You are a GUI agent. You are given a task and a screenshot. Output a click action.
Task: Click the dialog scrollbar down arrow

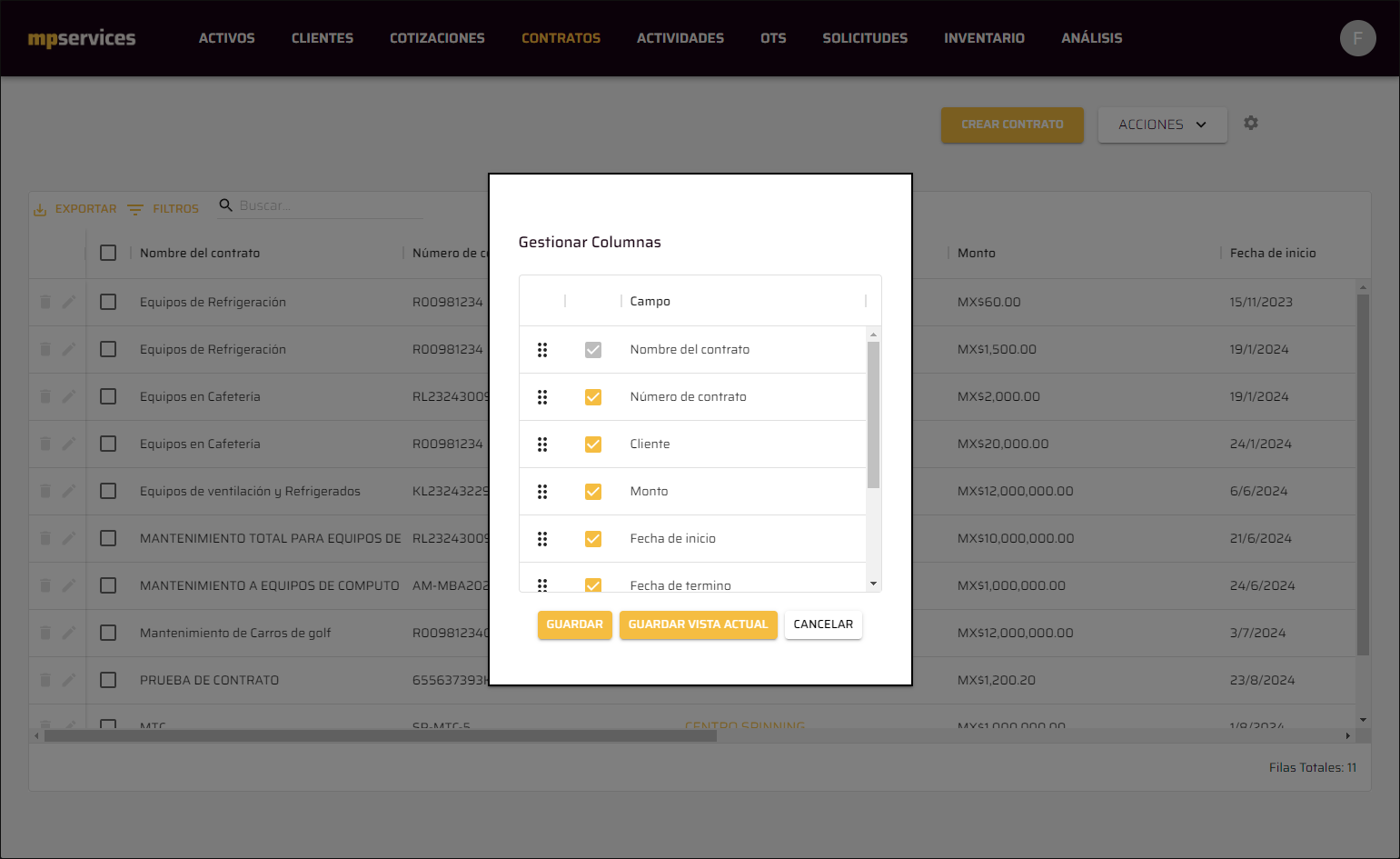[x=873, y=584]
